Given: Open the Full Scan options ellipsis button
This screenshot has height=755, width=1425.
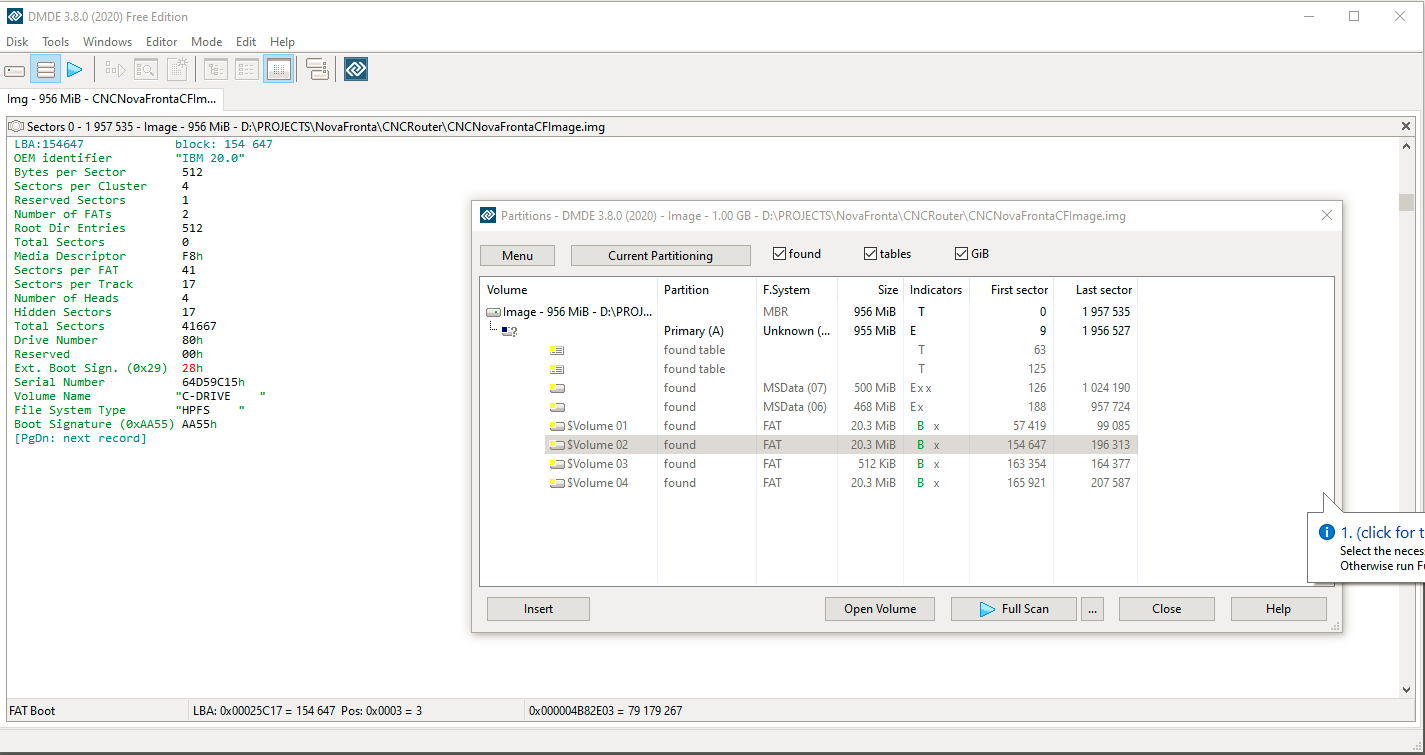Looking at the screenshot, I should tap(1092, 609).
